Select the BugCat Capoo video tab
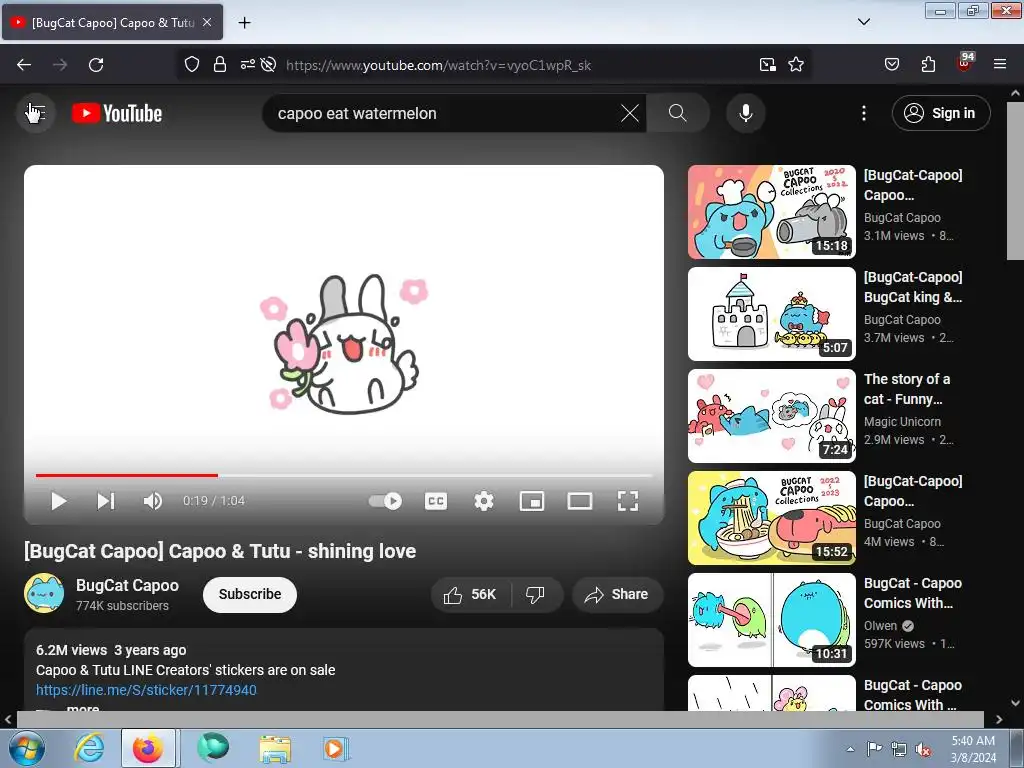1024x768 pixels. pyautogui.click(x=112, y=23)
